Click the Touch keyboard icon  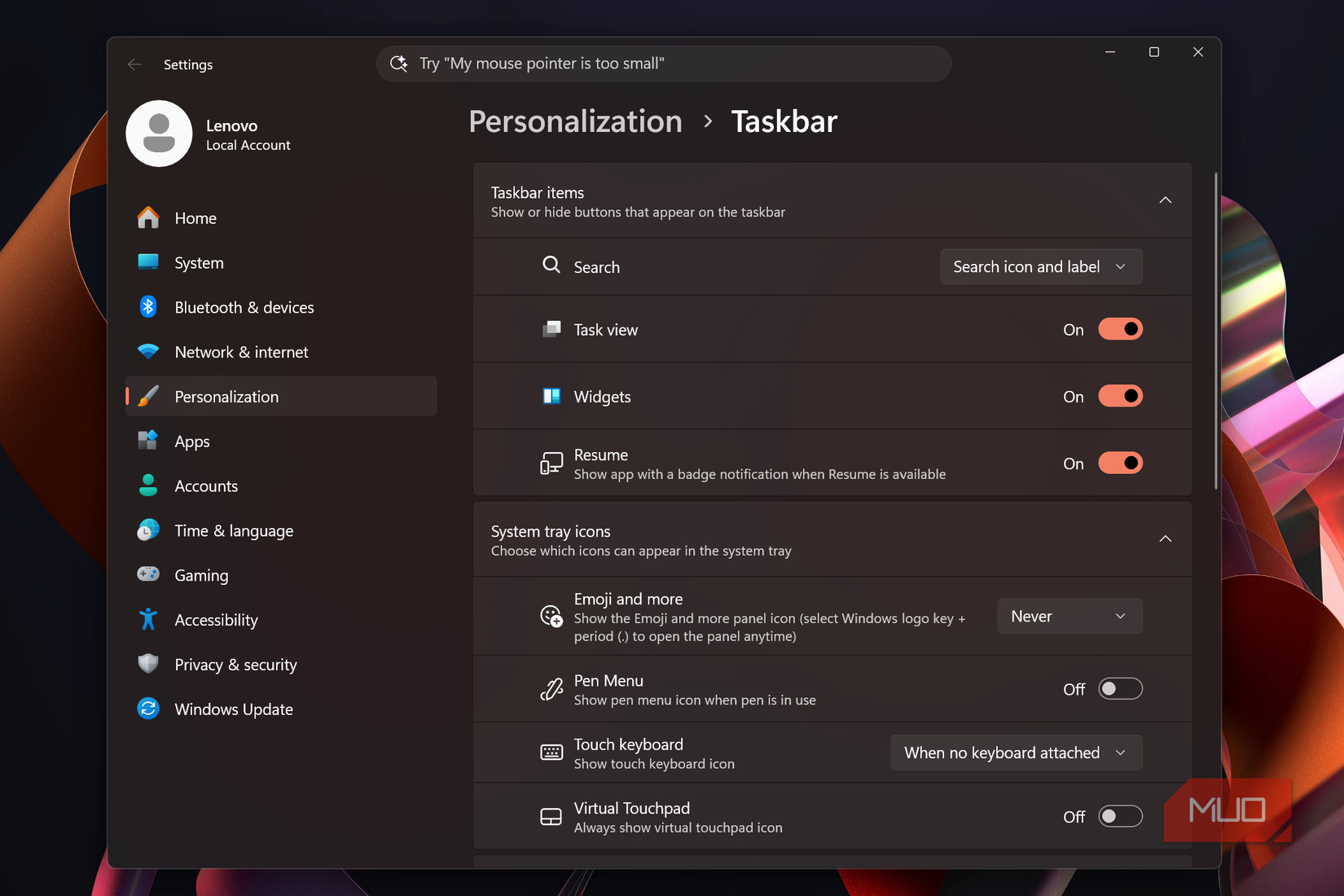click(551, 753)
